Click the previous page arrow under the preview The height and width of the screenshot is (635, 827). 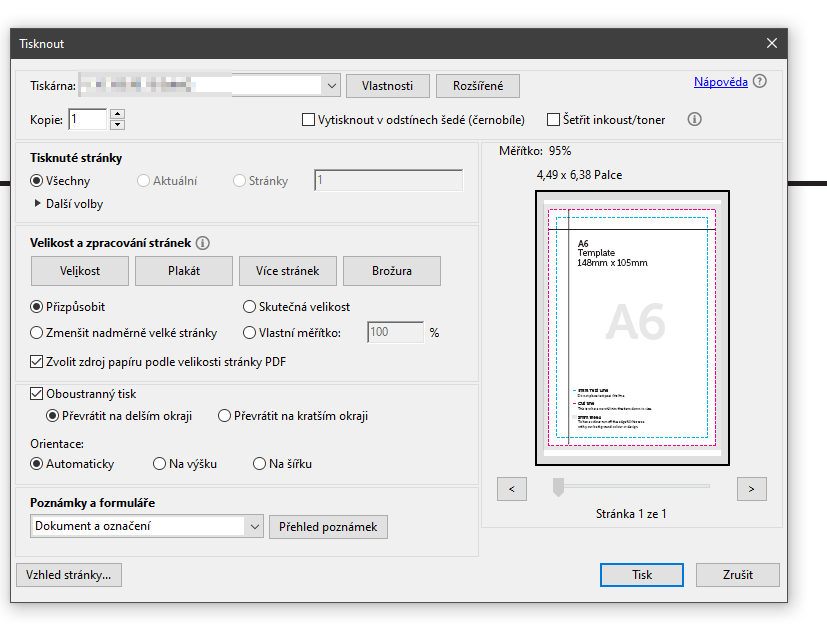[x=511, y=488]
